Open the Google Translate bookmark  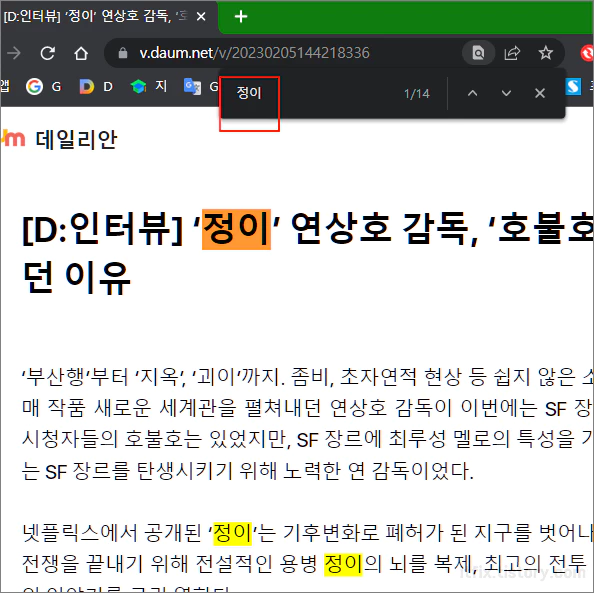click(x=201, y=86)
